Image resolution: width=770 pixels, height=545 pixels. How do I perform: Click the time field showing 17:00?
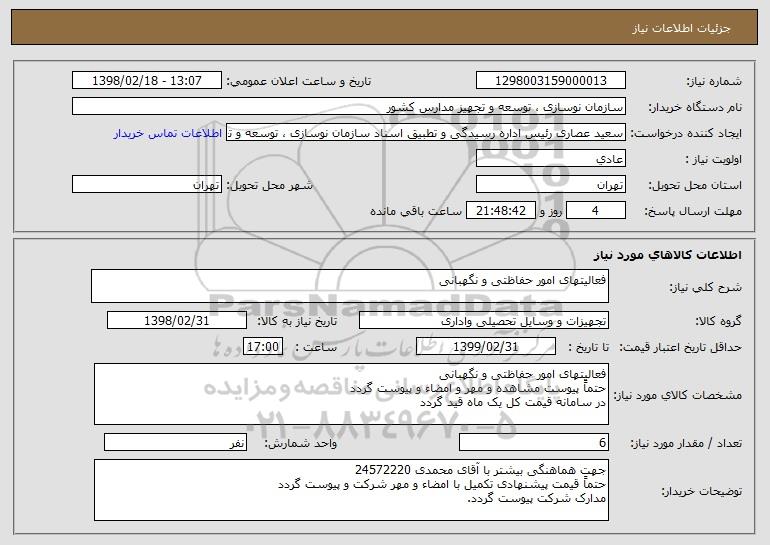263,347
